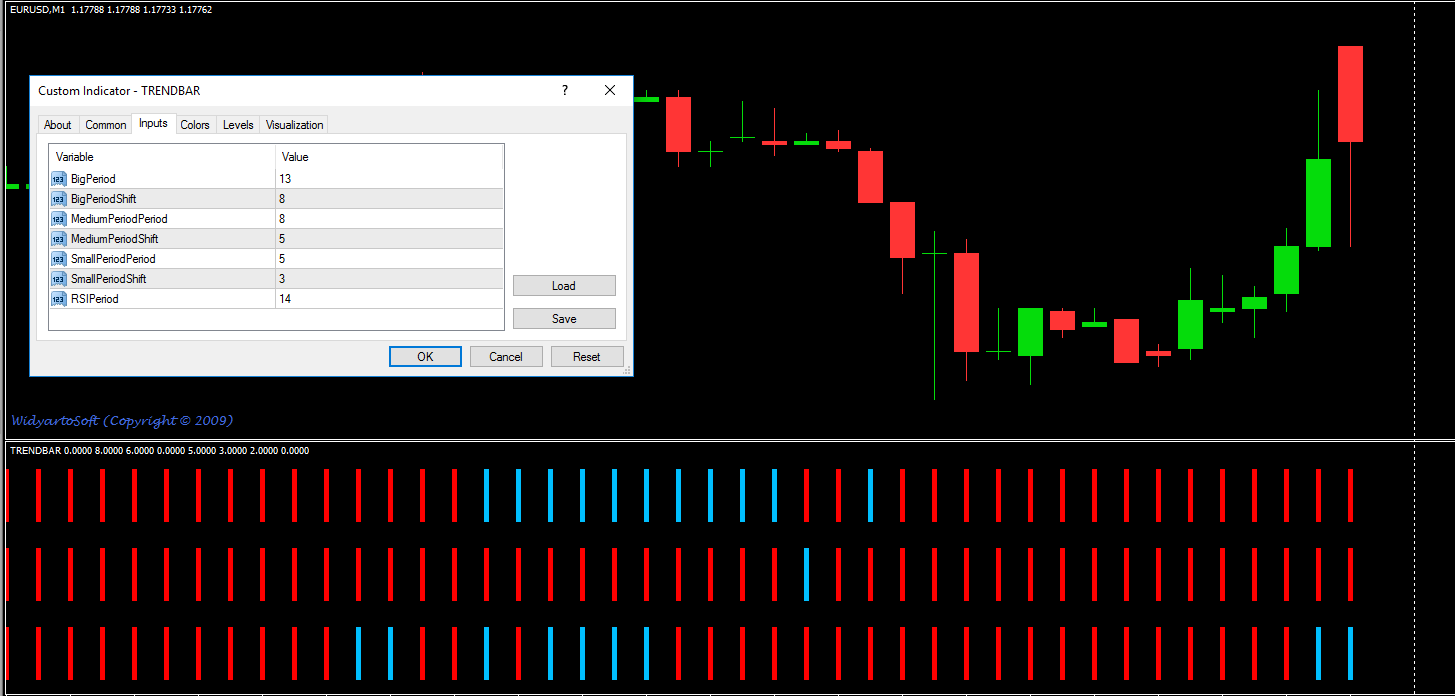
Task: Click the TRENDBAR indicator values label
Action: (159, 451)
